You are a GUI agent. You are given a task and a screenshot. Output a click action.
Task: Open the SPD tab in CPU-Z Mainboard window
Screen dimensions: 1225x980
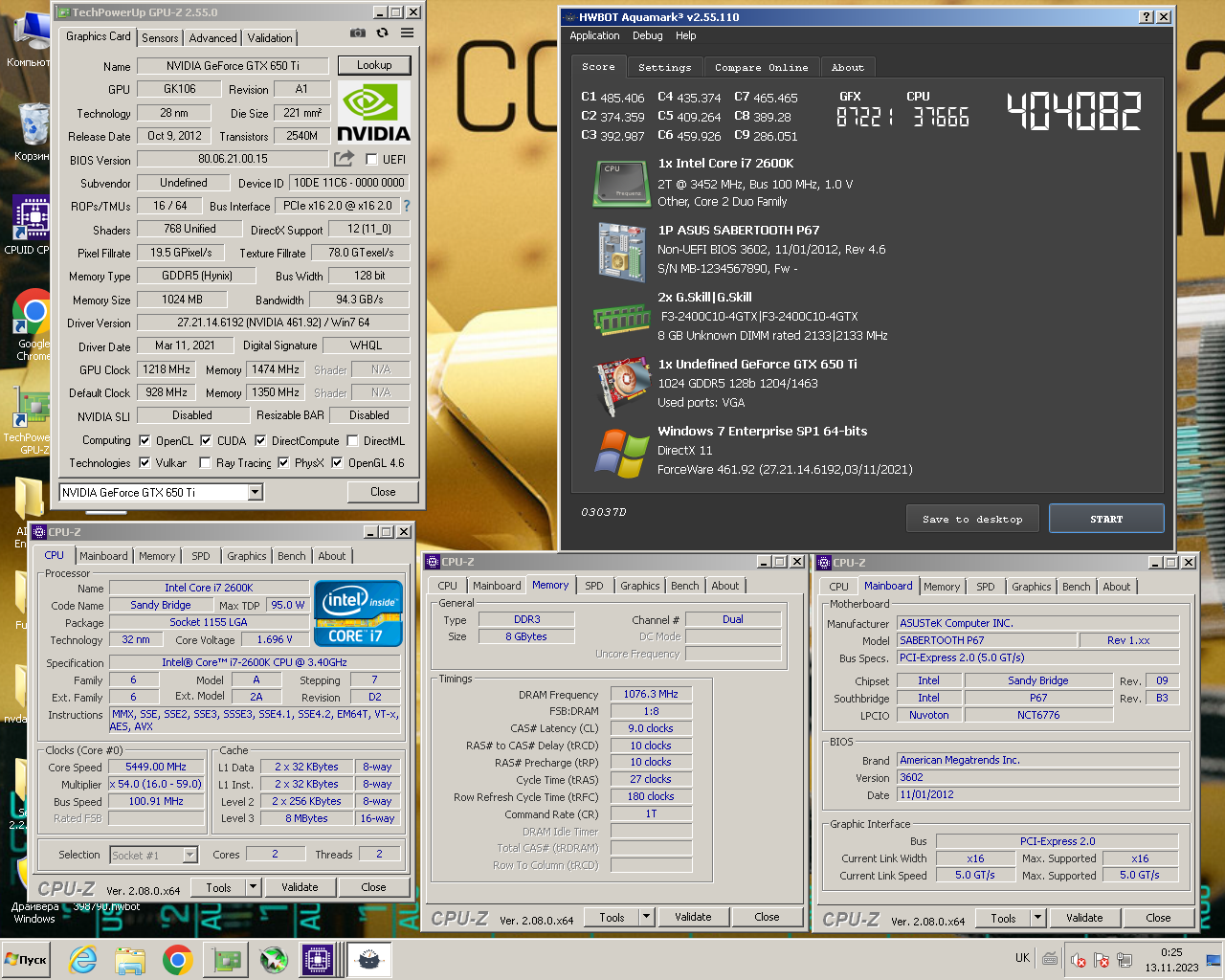point(986,587)
